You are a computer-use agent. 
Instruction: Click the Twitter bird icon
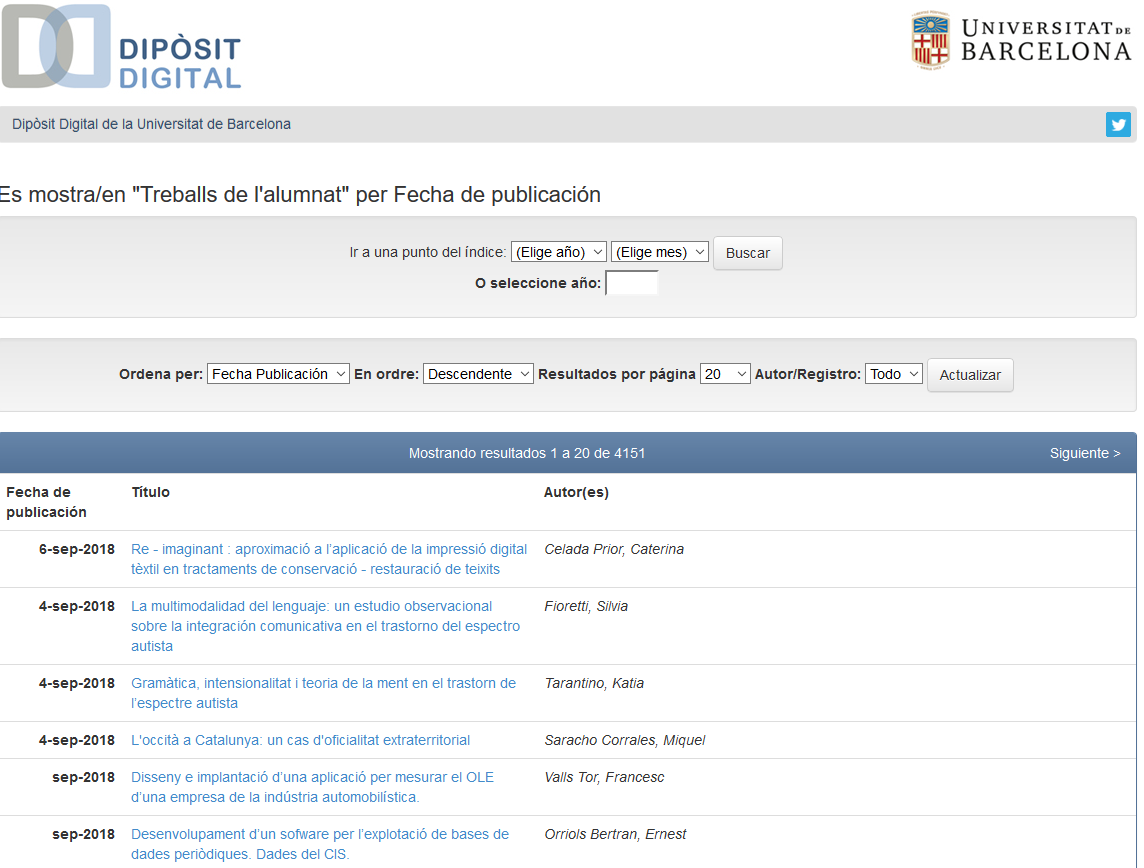pyautogui.click(x=1118, y=125)
